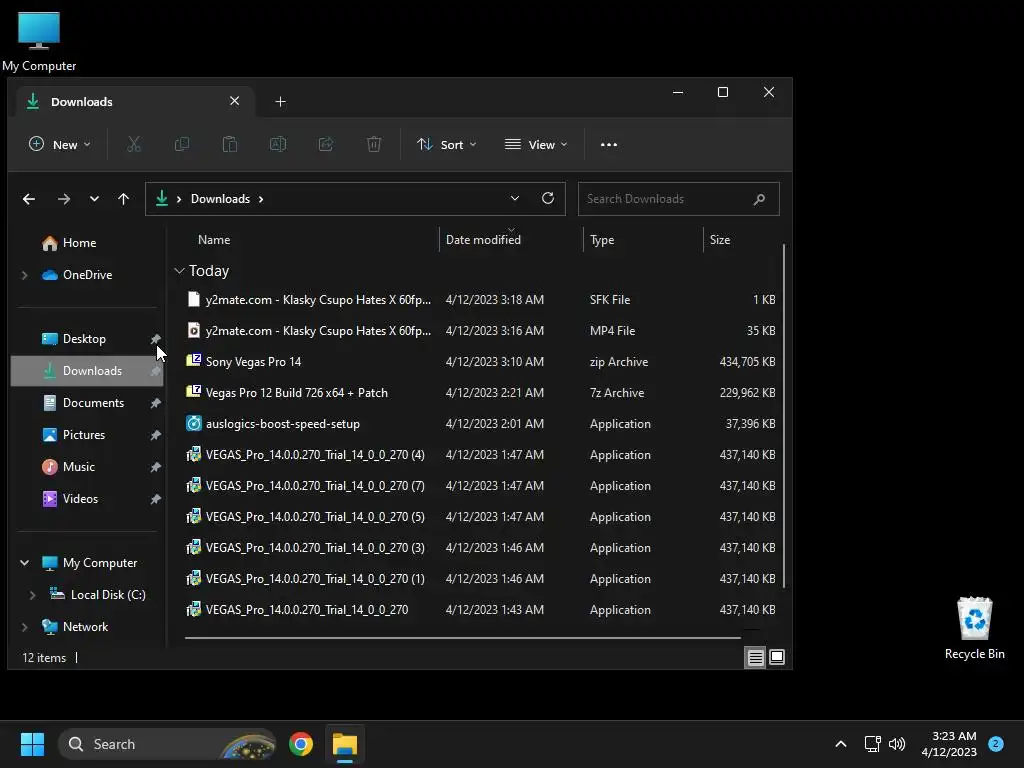The height and width of the screenshot is (768, 1024).
Task: Select Pictures in navigation pane
Action: coord(84,435)
